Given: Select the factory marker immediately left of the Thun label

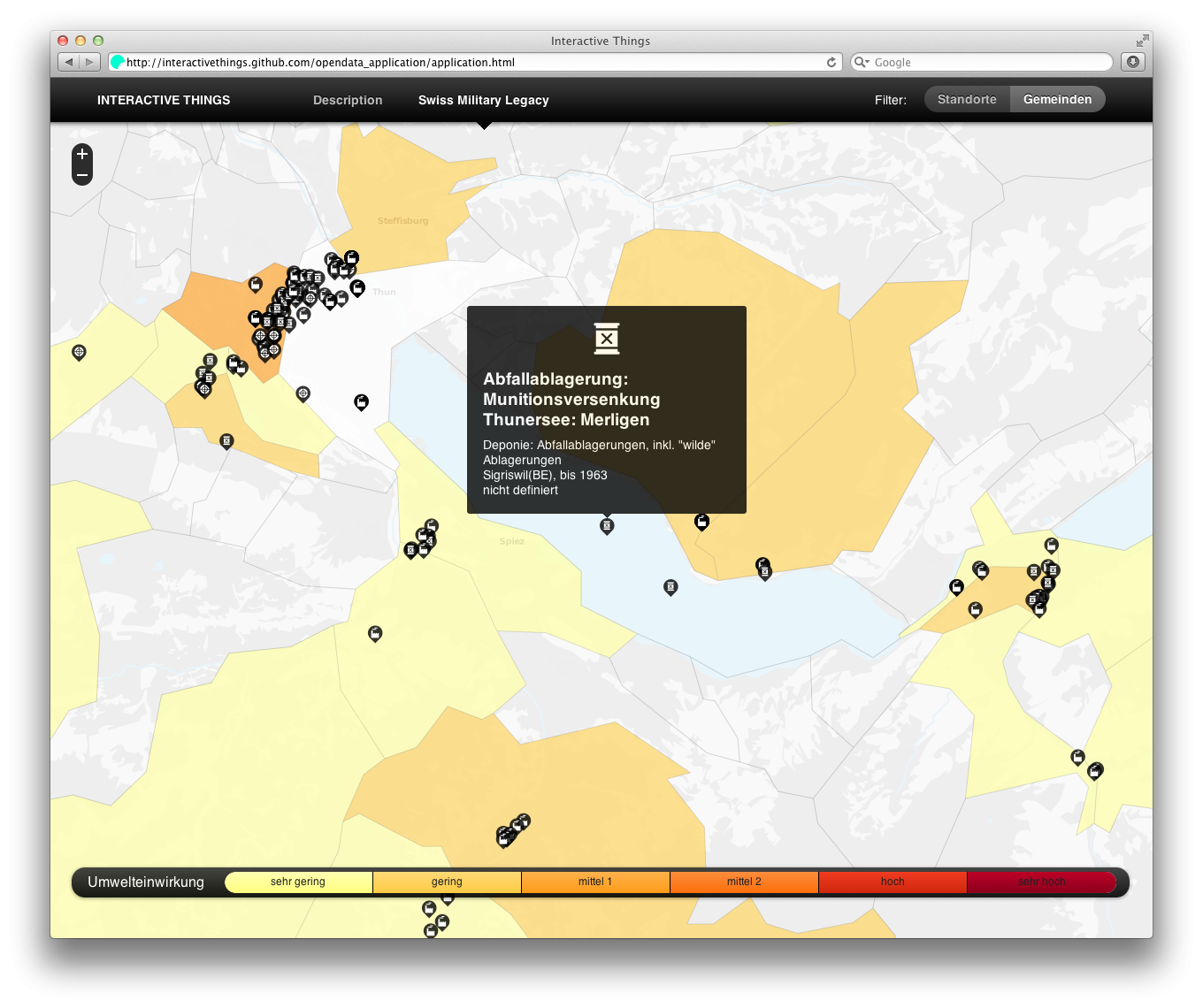Looking at the screenshot, I should 357,287.
